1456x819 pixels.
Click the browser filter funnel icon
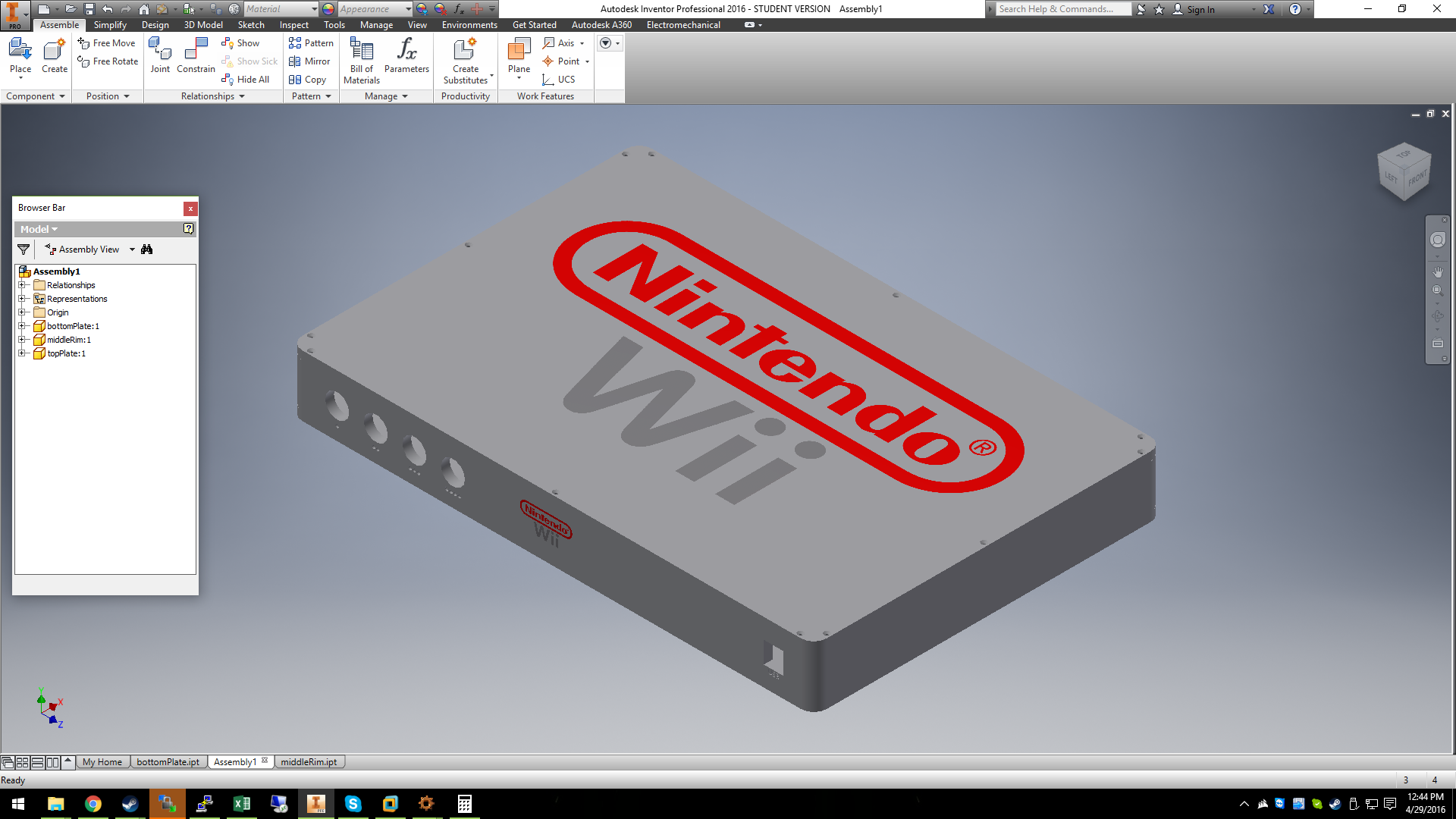[24, 249]
